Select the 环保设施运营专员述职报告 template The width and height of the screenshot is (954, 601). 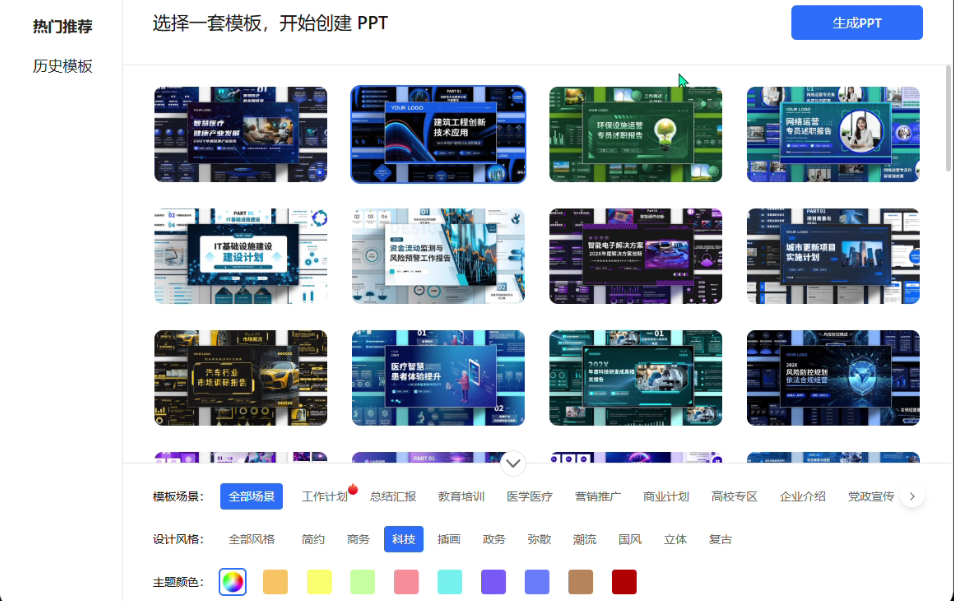coord(635,134)
